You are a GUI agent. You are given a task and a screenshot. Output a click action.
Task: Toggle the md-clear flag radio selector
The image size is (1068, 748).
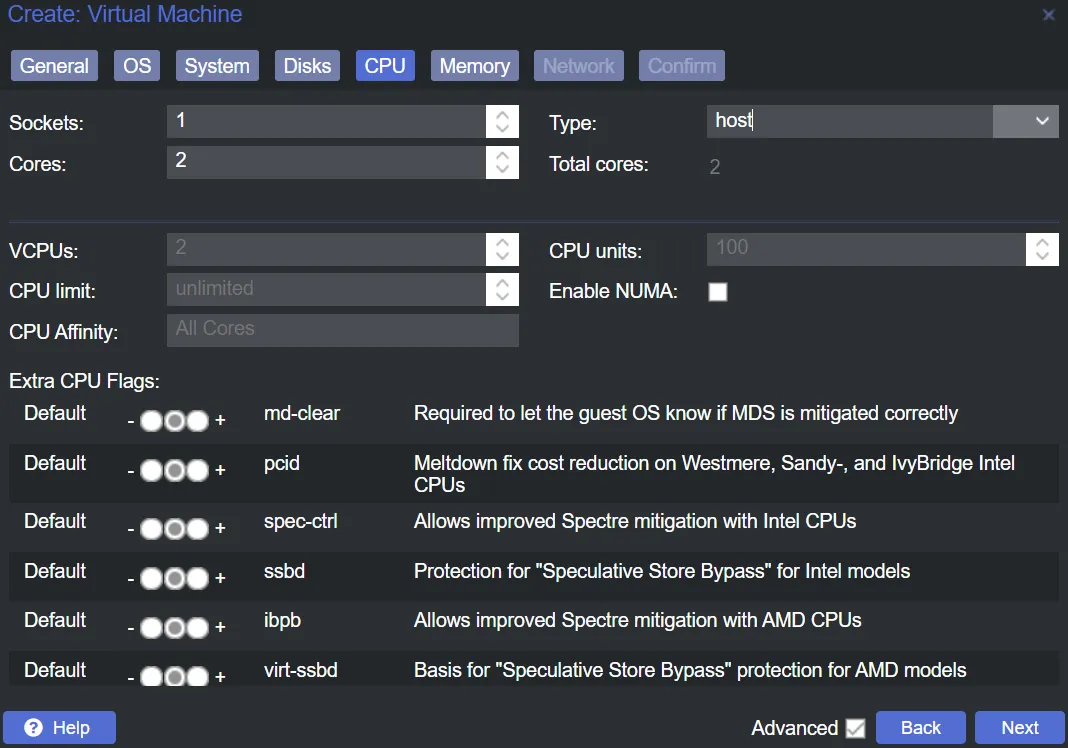point(174,421)
